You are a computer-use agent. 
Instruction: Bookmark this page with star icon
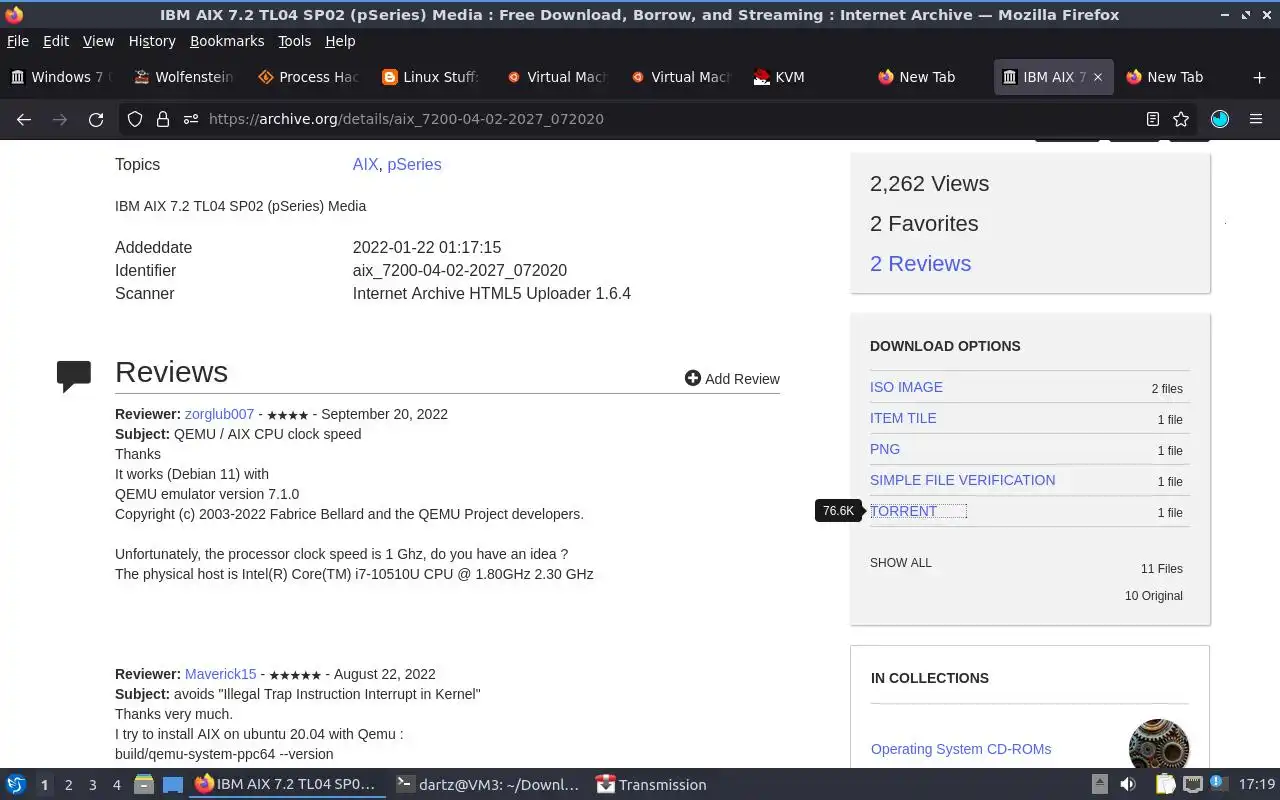1181,119
